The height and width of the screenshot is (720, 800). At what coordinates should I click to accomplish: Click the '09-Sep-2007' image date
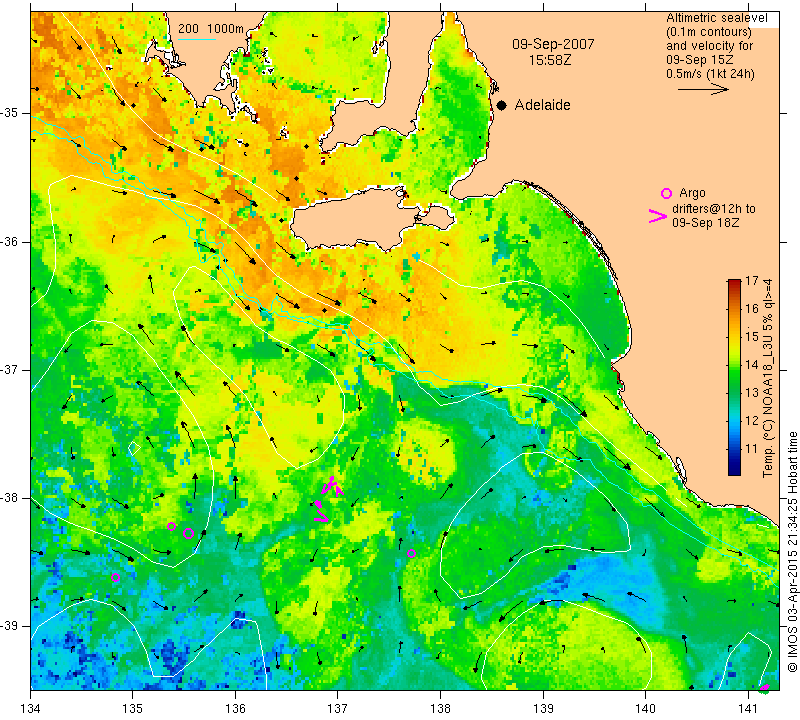(553, 44)
